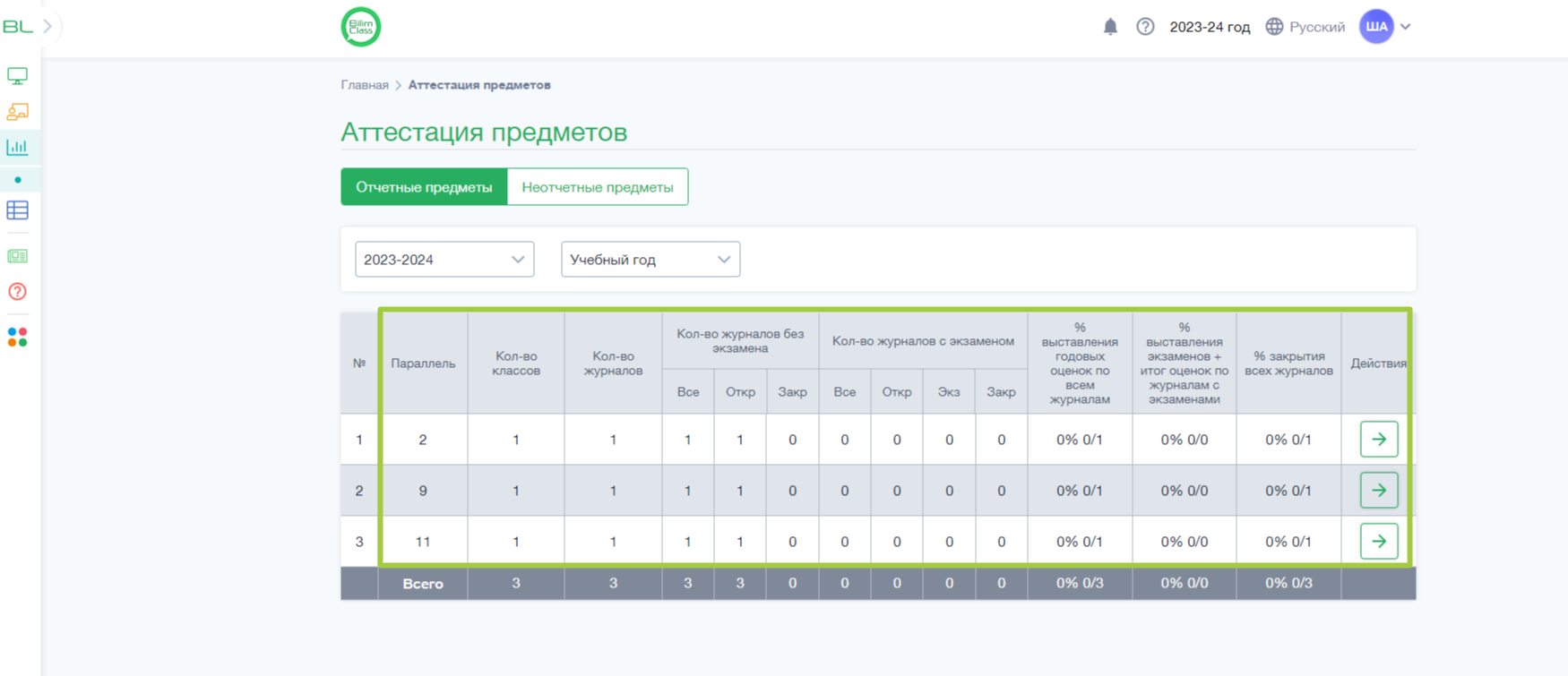Screen dimensions: 1568x676
Task: Click the Экз sub-column header
Action: pyautogui.click(x=949, y=392)
